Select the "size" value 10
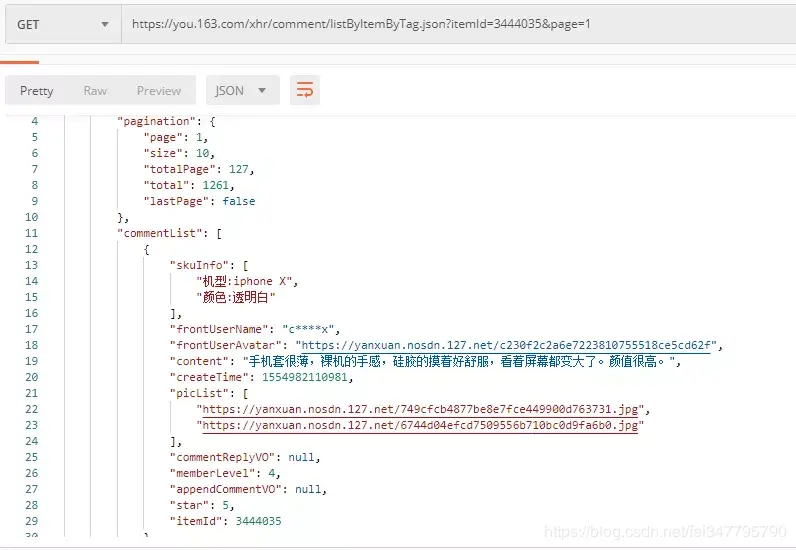The width and height of the screenshot is (796, 550). click(x=203, y=153)
